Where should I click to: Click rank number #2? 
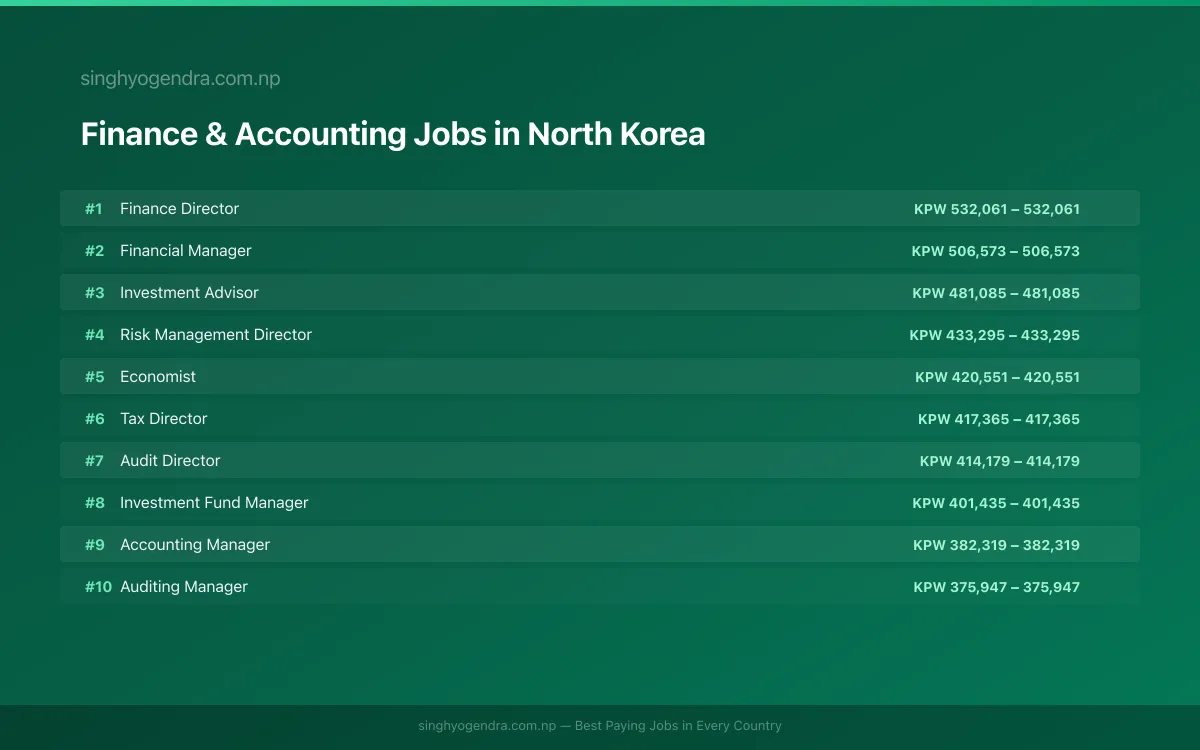[x=94, y=251]
